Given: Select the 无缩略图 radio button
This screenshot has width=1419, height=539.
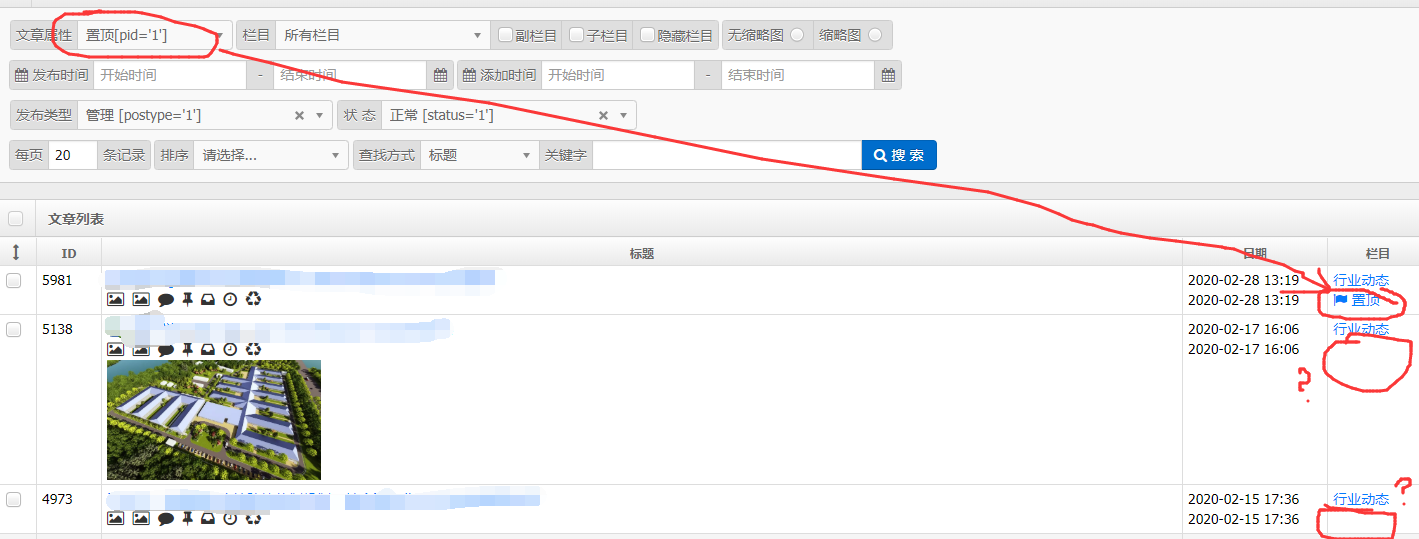Looking at the screenshot, I should 797,35.
